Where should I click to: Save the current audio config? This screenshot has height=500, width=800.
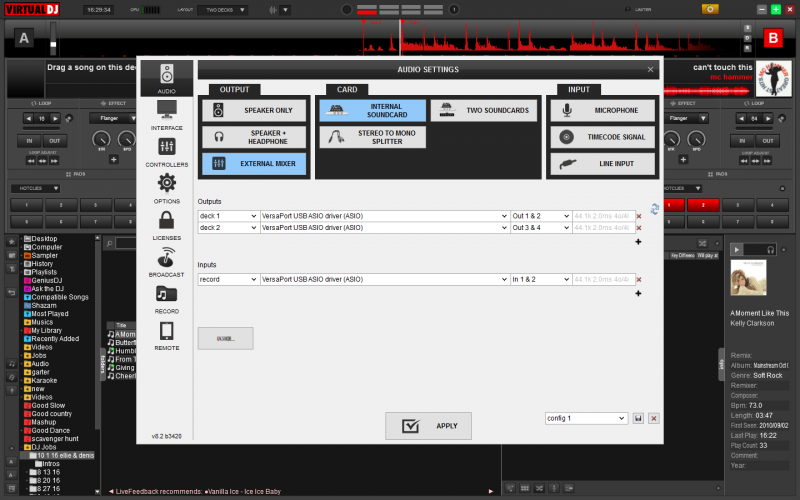(x=638, y=418)
